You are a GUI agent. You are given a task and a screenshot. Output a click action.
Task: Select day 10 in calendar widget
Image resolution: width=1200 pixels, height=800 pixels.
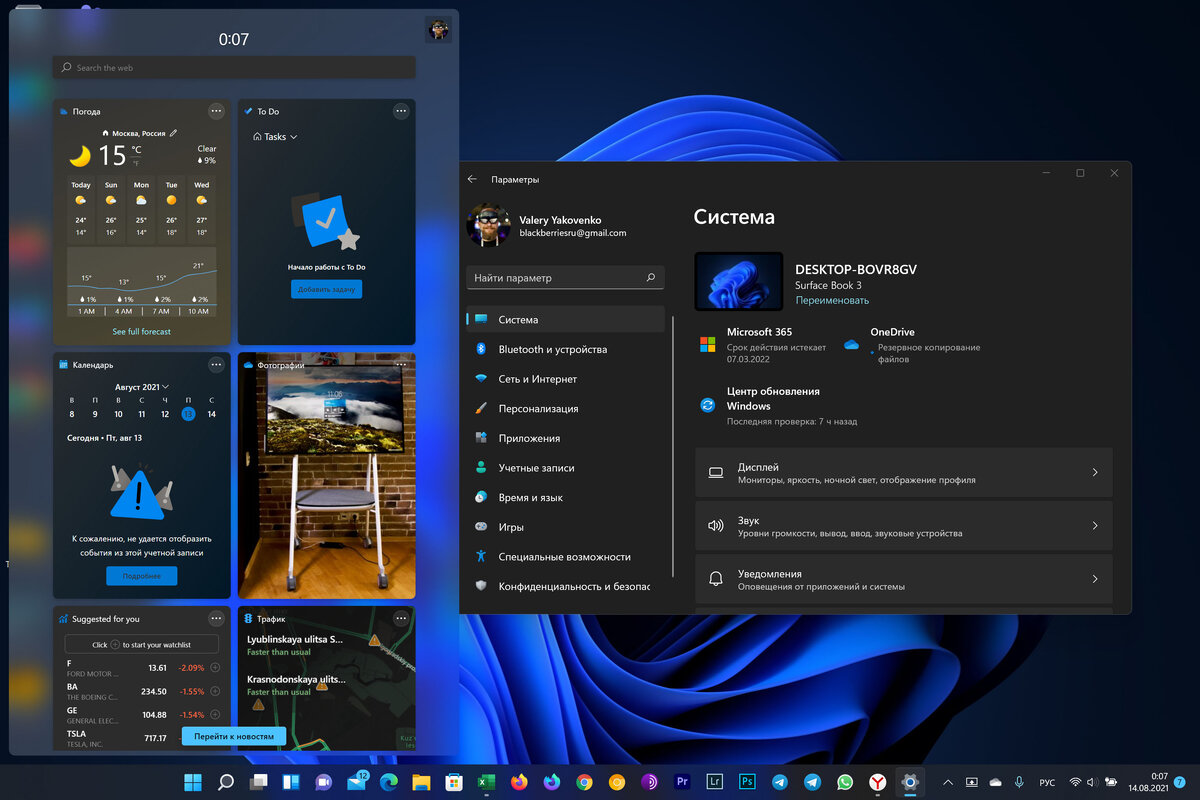118,414
